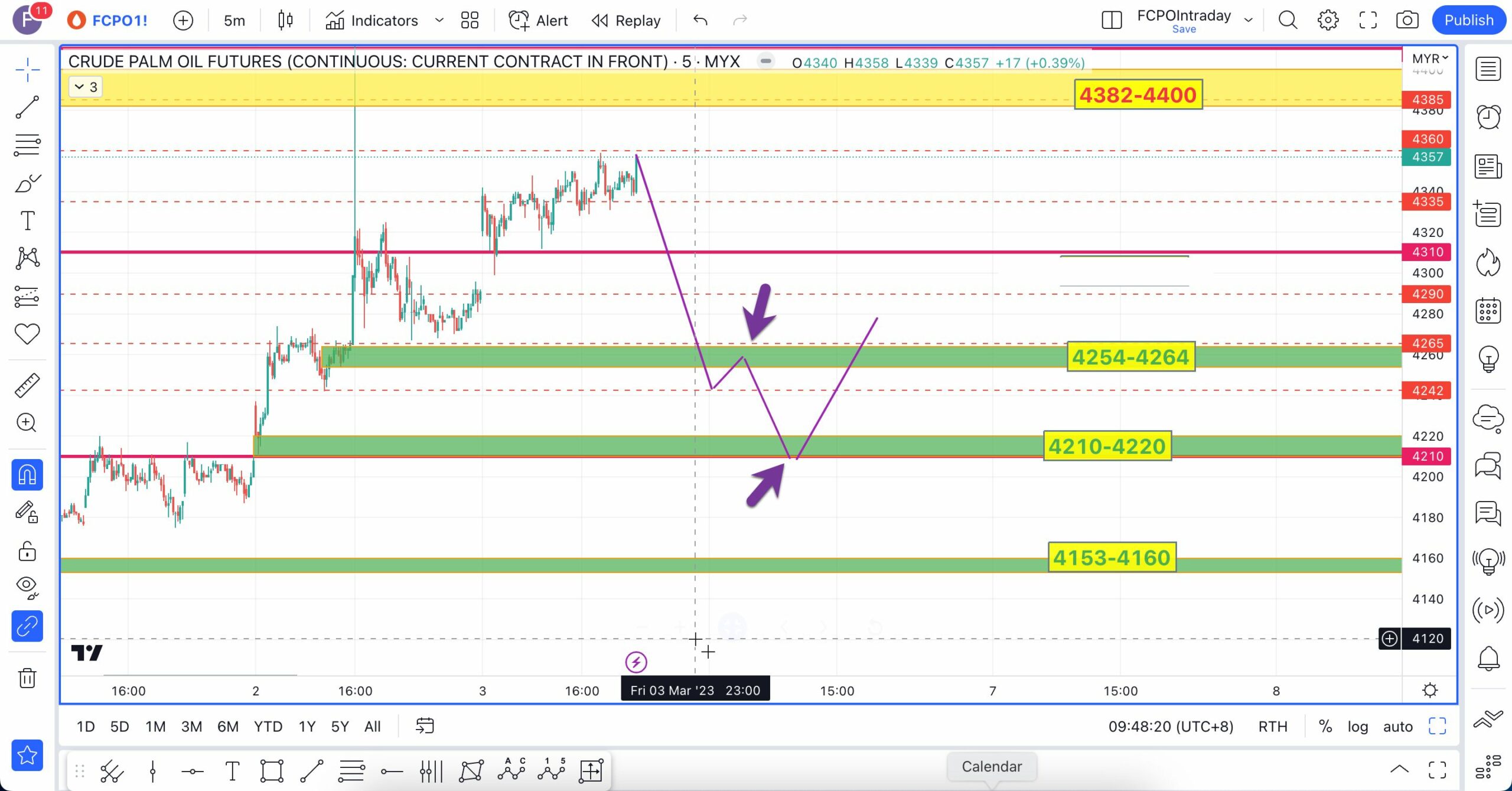Open the alerts clock panel

click(x=1488, y=116)
